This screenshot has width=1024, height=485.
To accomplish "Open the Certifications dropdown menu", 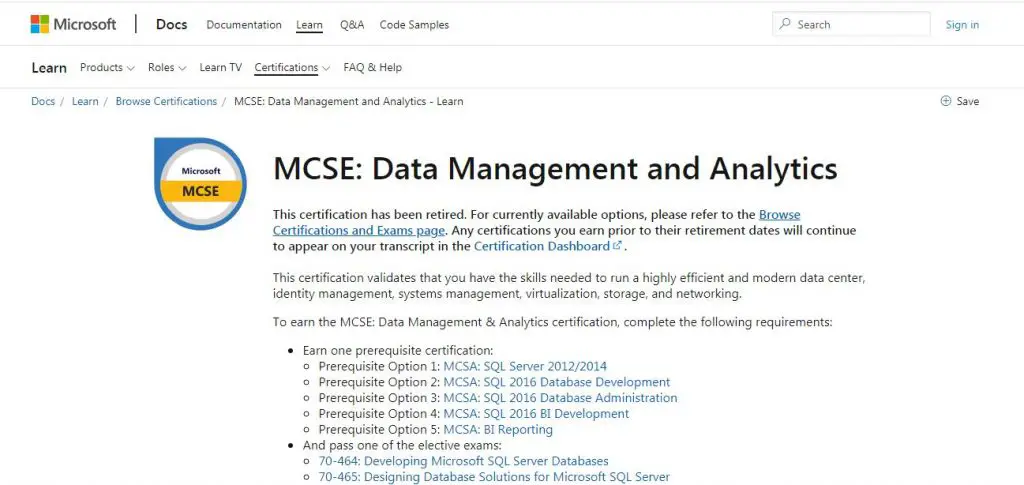I will [x=292, y=67].
